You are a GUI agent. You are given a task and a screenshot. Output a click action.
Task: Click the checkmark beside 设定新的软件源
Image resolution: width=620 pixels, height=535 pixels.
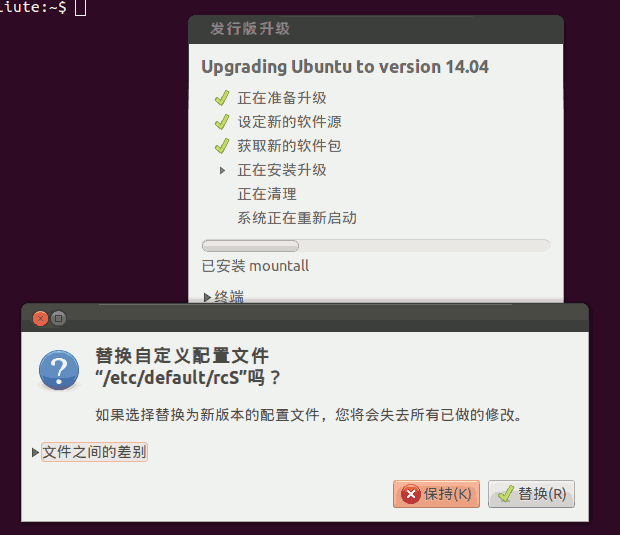(222, 122)
